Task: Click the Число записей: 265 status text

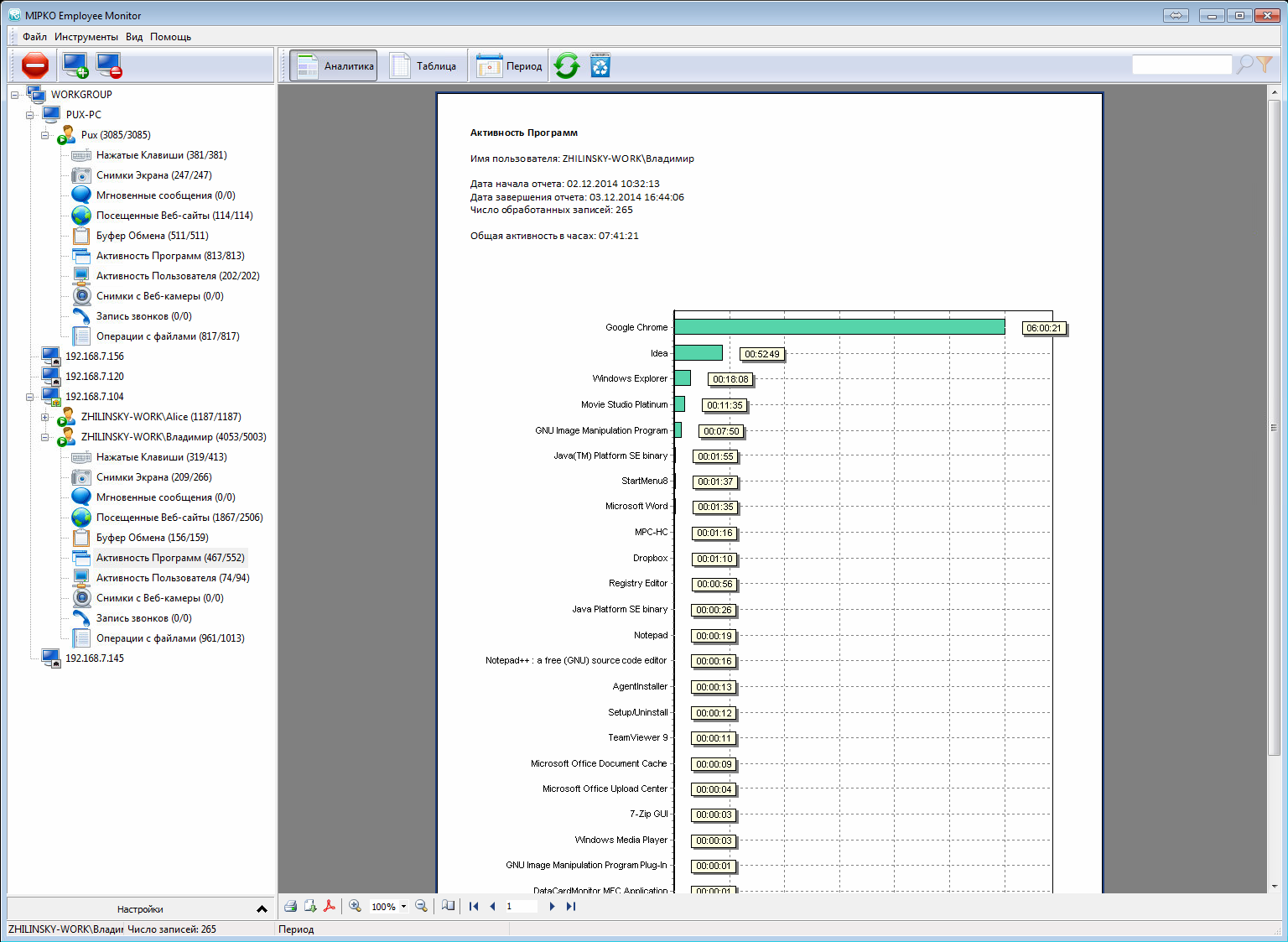Action: (x=172, y=929)
